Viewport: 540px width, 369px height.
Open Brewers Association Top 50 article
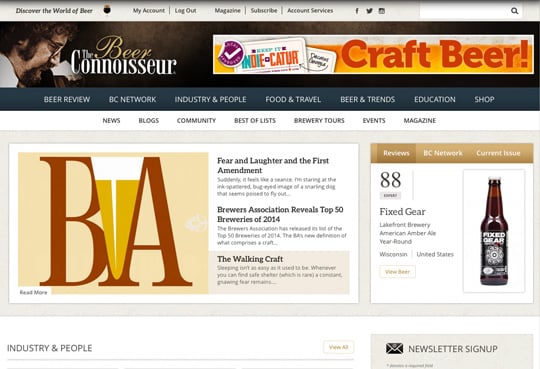(x=280, y=214)
